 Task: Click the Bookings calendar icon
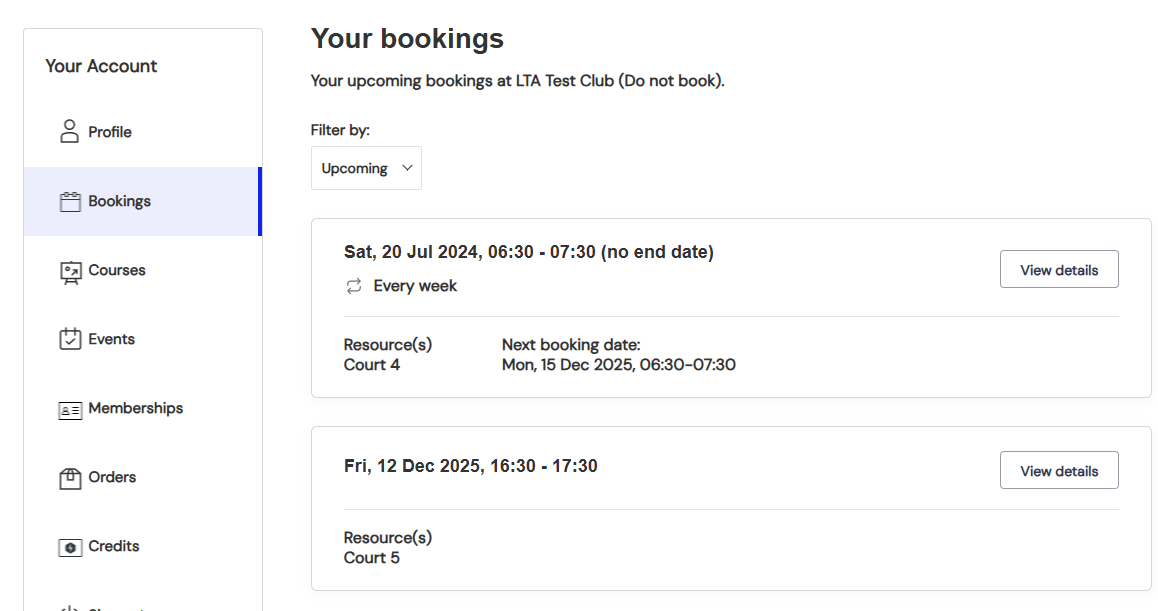point(70,201)
